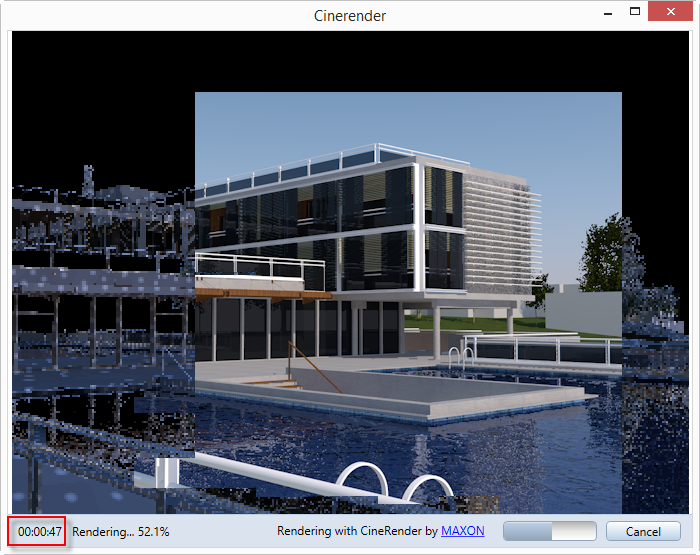Image resolution: width=700 pixels, height=555 pixels.
Task: Click the rendering progress bar
Action: coord(550,531)
